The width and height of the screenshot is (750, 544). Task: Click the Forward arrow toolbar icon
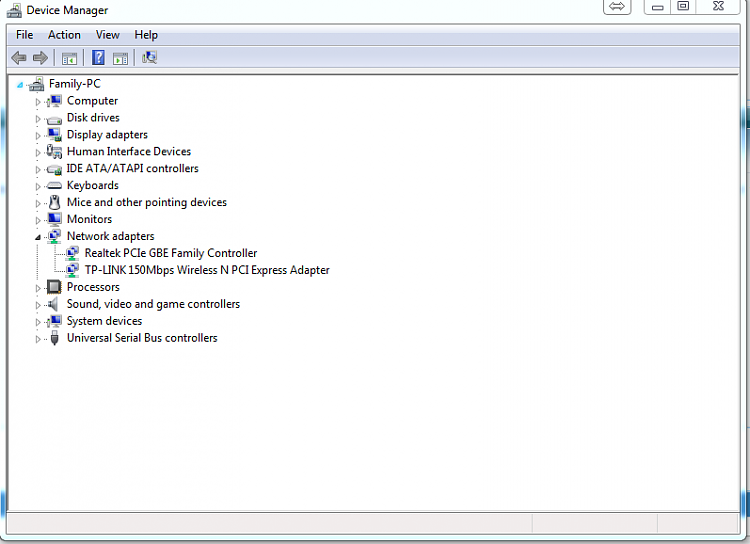click(x=40, y=58)
